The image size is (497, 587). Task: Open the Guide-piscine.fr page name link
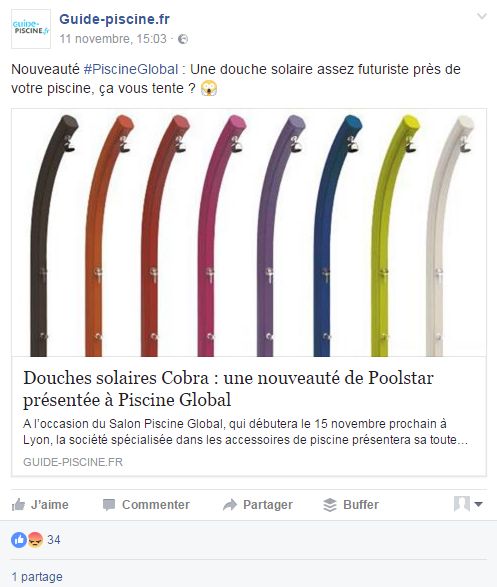coord(115,19)
